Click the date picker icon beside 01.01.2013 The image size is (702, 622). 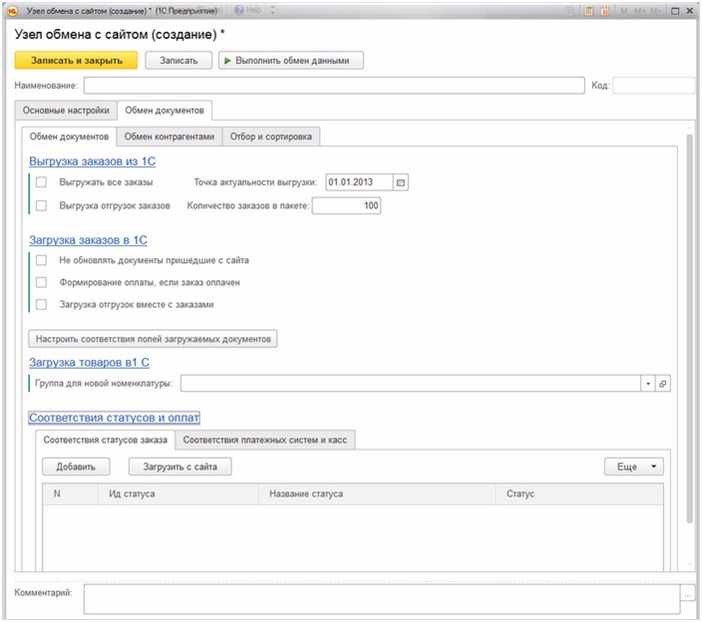pyautogui.click(x=401, y=183)
